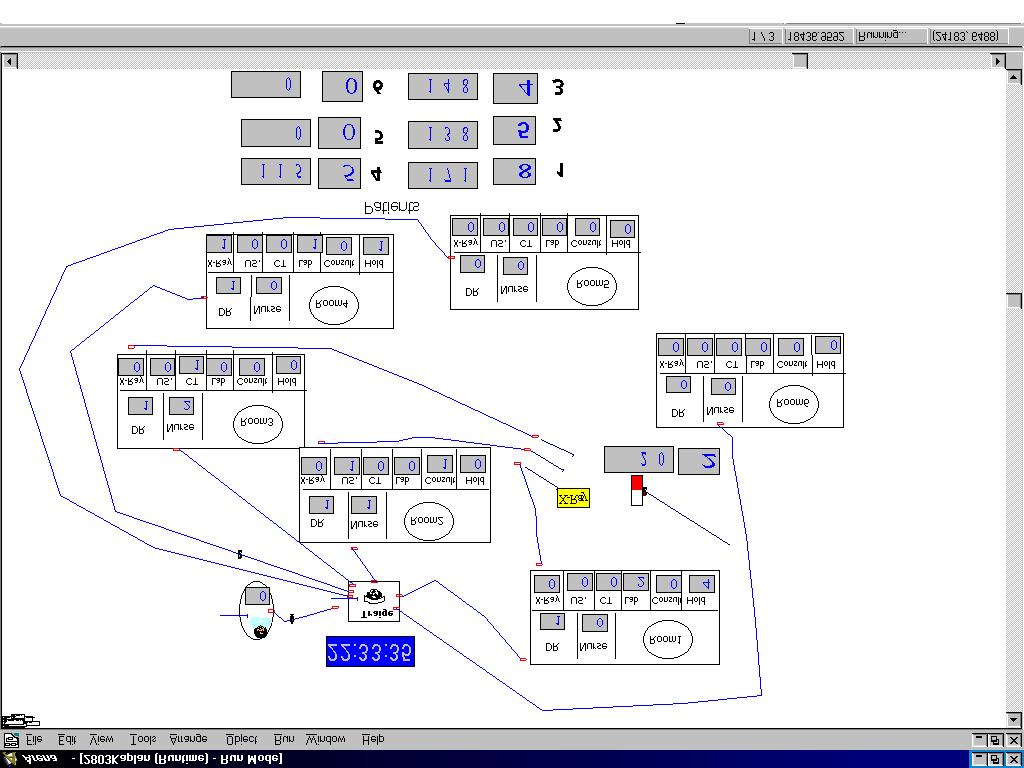Click the Arena application icon in the title bar
Image resolution: width=1024 pixels, height=768 pixels.
pyautogui.click(x=10, y=758)
